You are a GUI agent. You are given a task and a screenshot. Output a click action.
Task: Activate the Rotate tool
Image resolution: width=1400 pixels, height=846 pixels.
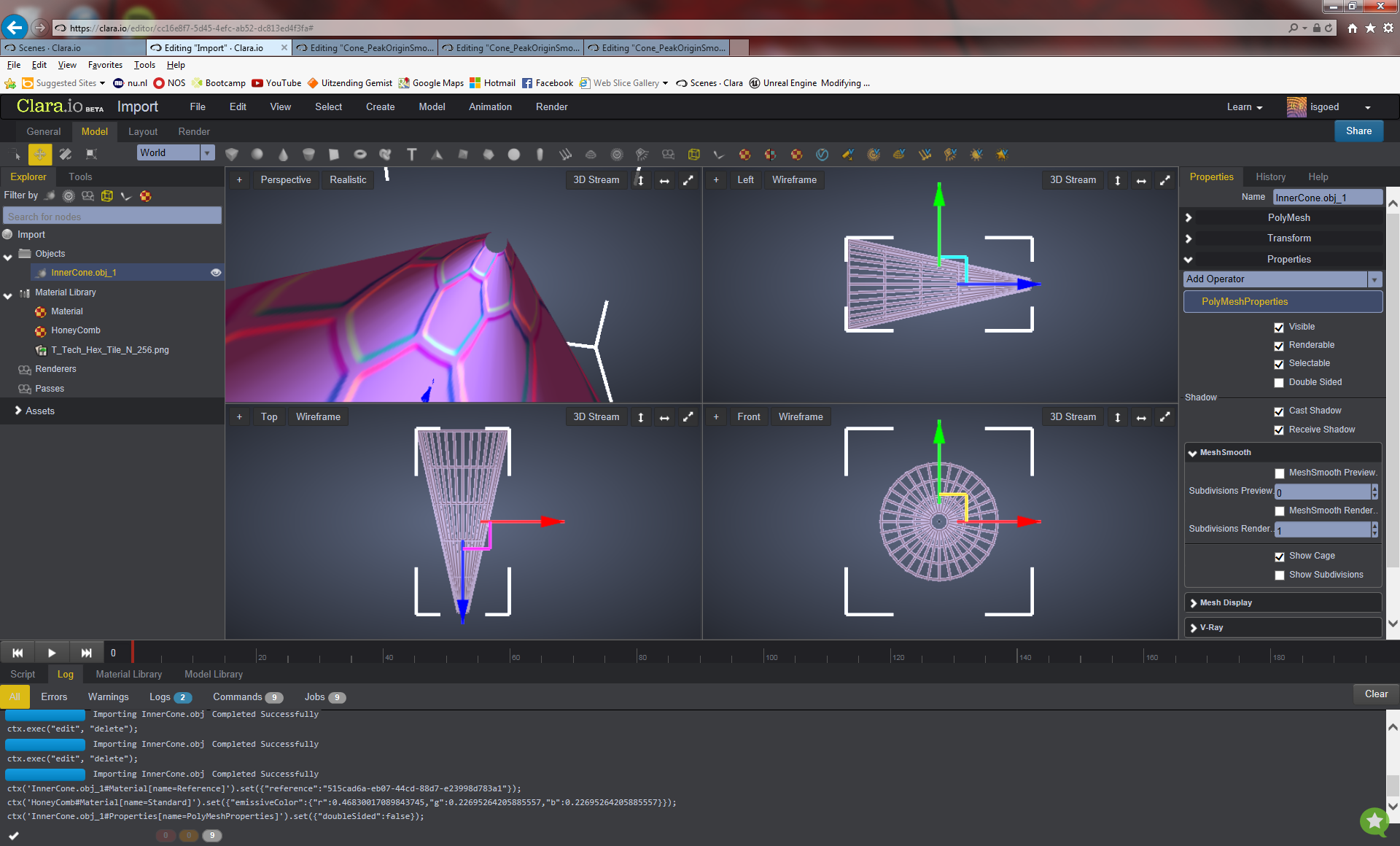65,155
